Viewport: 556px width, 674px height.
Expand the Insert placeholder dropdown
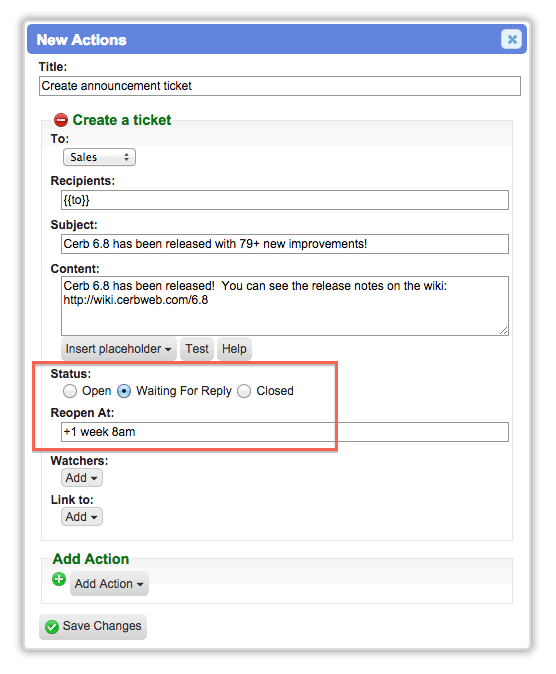click(x=118, y=349)
